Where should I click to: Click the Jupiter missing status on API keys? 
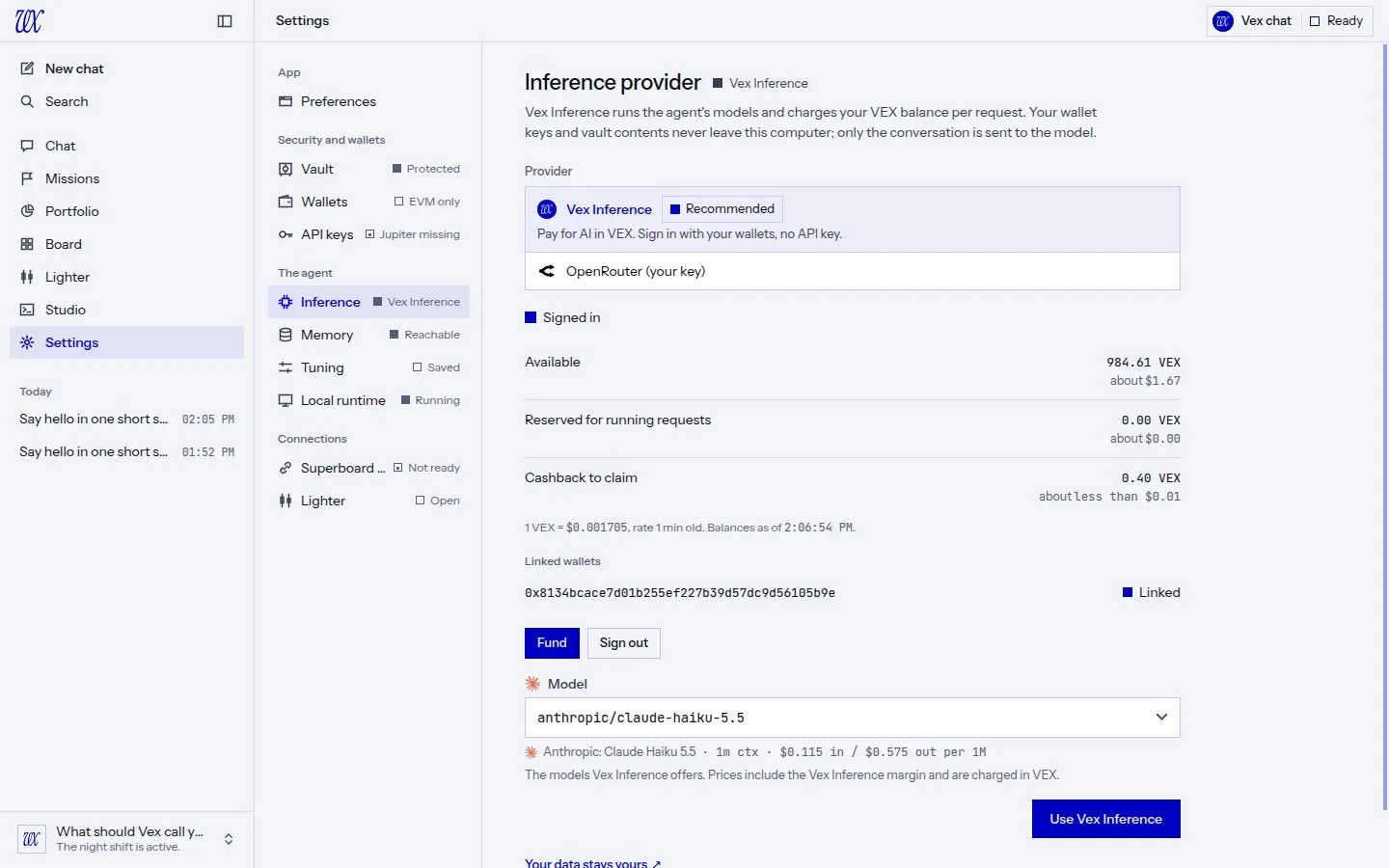[413, 234]
